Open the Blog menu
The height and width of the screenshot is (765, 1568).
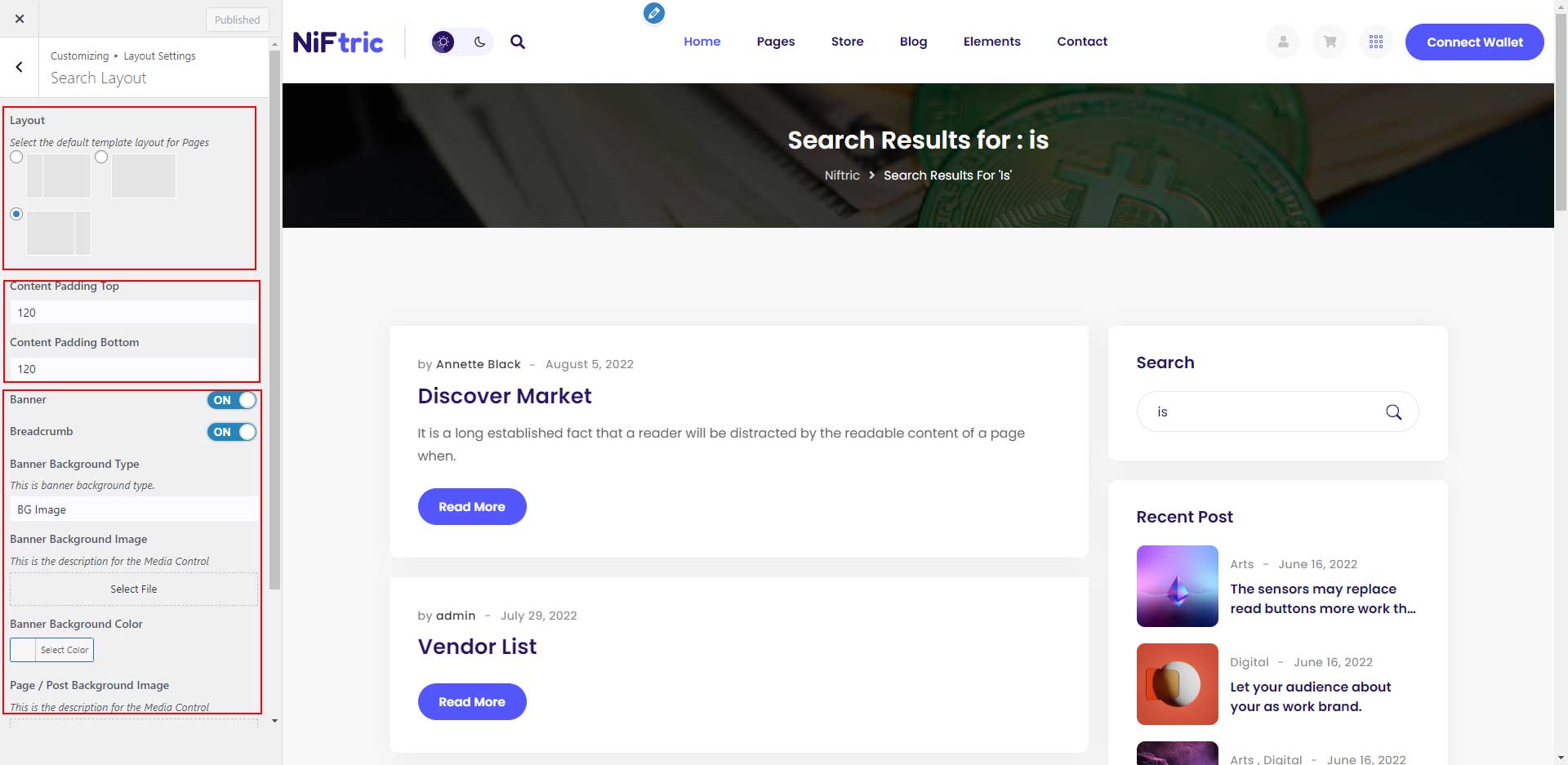tap(913, 42)
